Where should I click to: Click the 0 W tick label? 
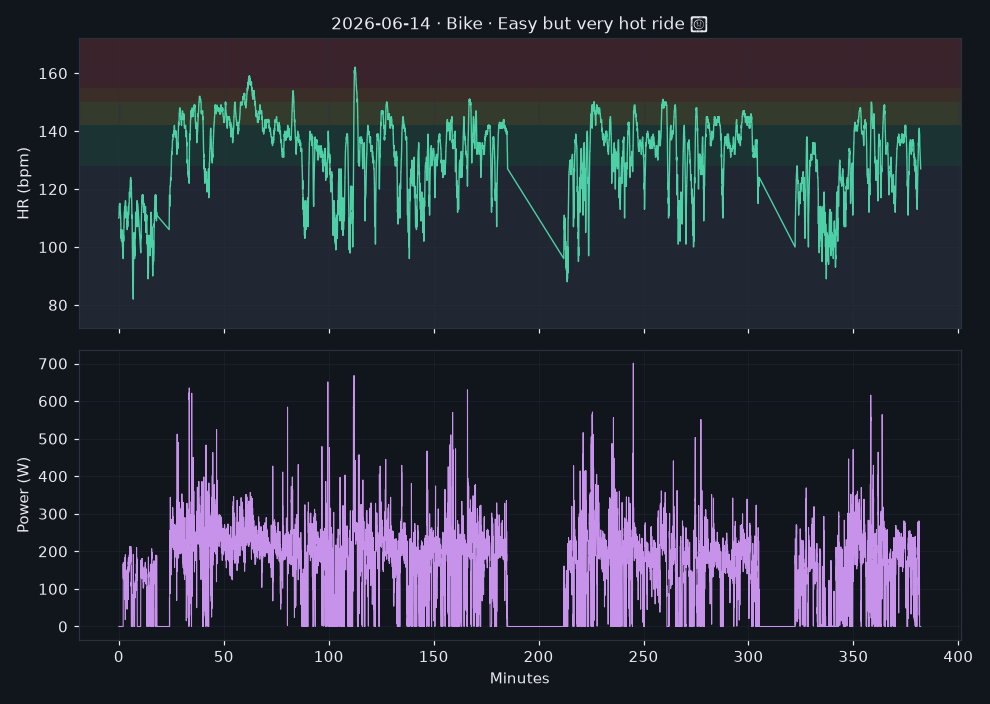(63, 627)
